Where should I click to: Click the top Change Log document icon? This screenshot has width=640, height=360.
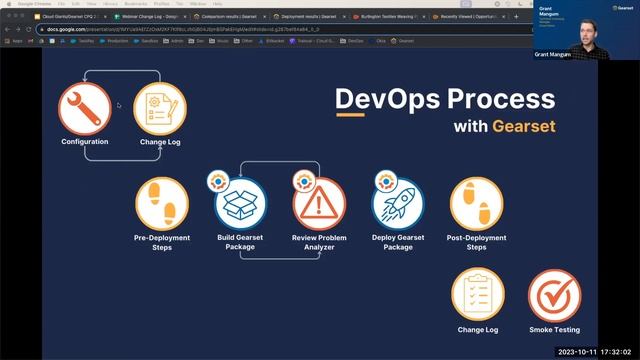point(160,109)
